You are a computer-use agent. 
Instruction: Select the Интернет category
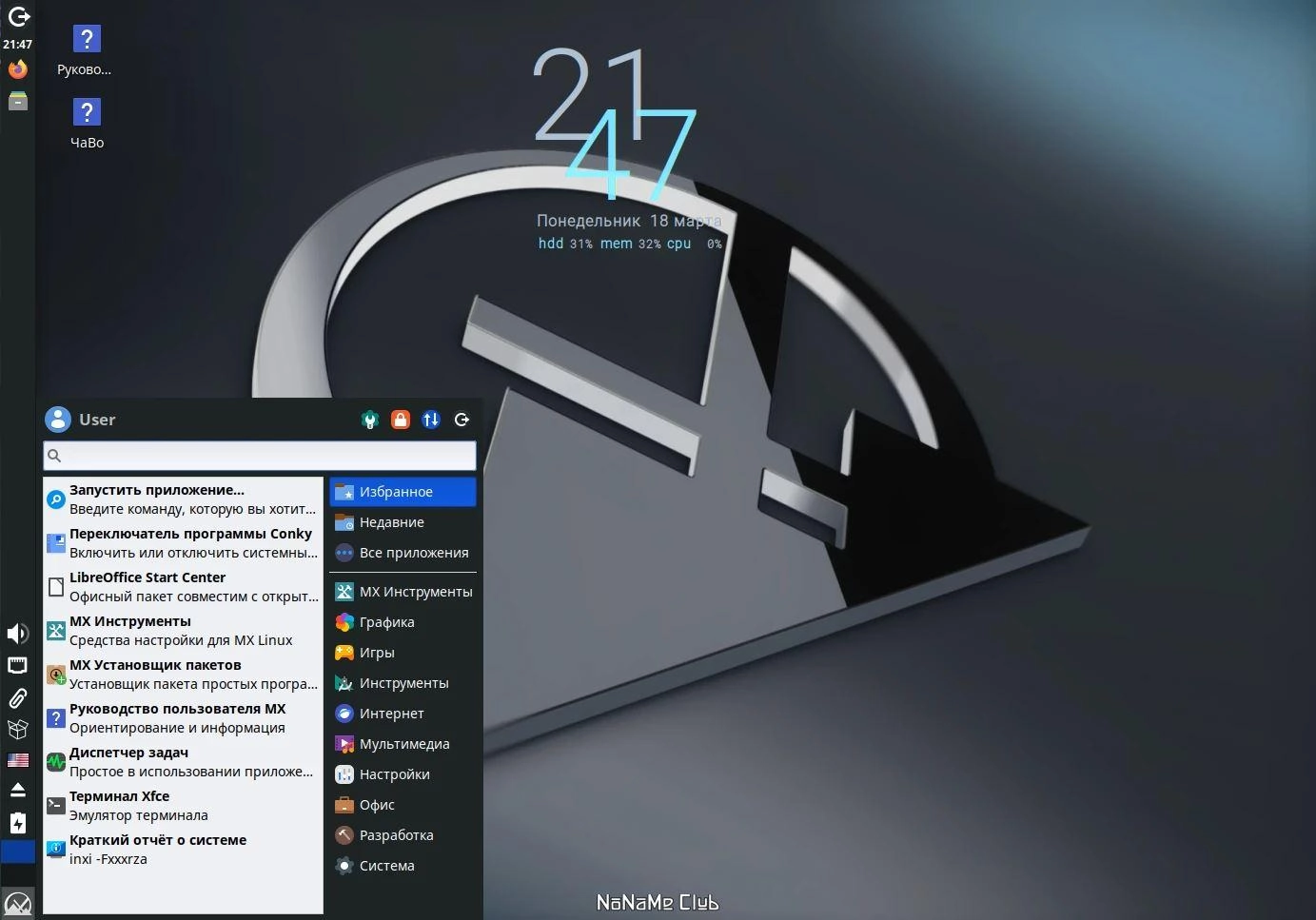(x=403, y=714)
